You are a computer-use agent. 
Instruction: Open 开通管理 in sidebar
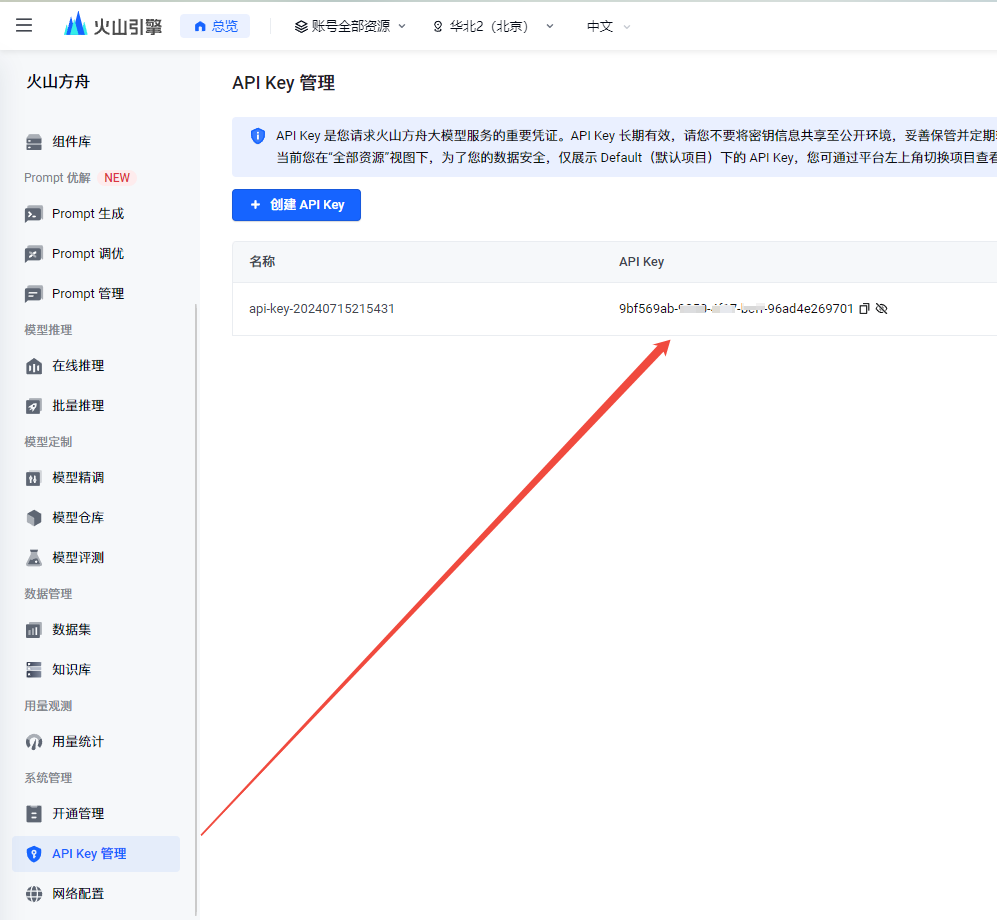[x=78, y=813]
